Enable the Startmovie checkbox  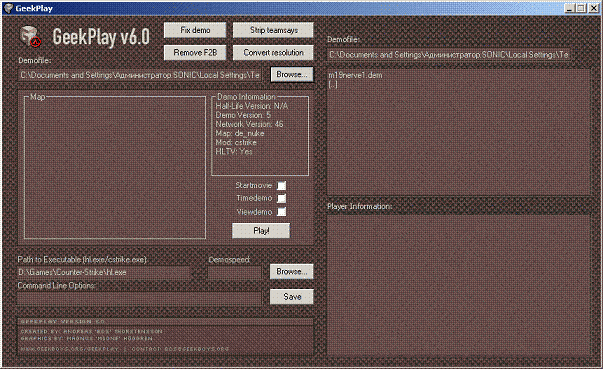[x=282, y=186]
